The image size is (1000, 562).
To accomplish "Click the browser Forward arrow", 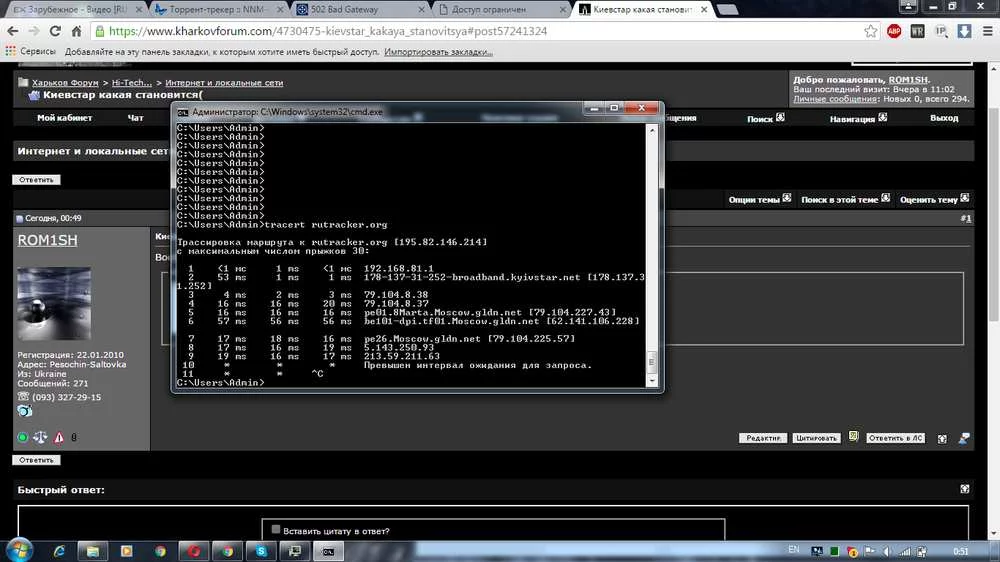I will point(34,31).
